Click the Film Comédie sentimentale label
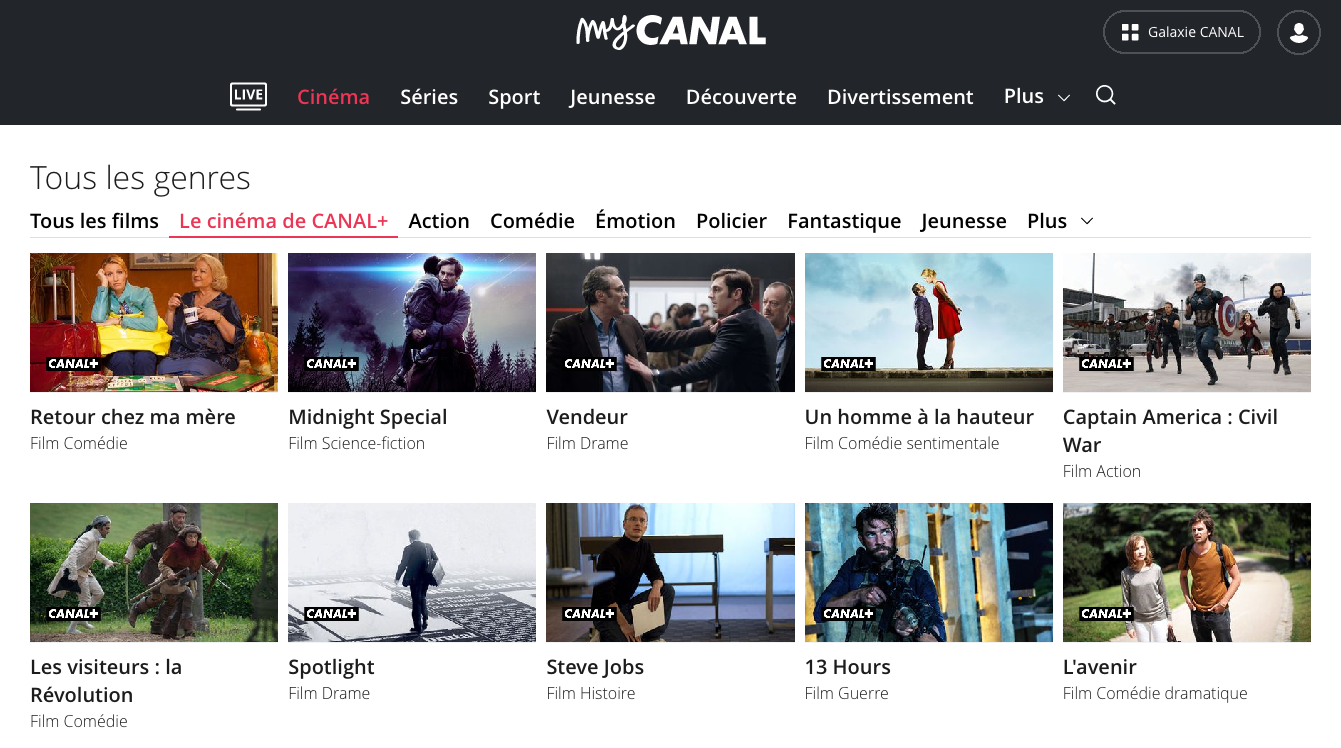The height and width of the screenshot is (748, 1341). [x=902, y=443]
